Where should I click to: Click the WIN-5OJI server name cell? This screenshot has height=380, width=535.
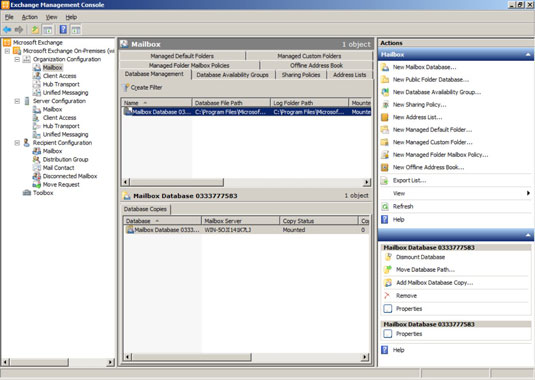228,230
